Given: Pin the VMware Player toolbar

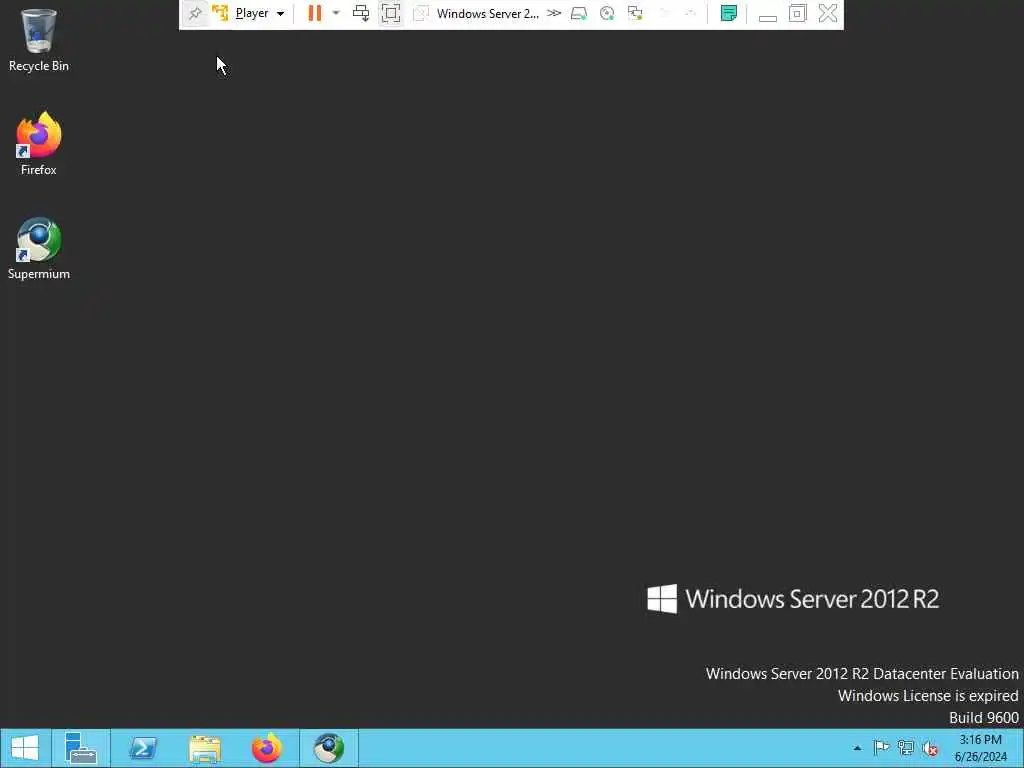Looking at the screenshot, I should [x=195, y=13].
